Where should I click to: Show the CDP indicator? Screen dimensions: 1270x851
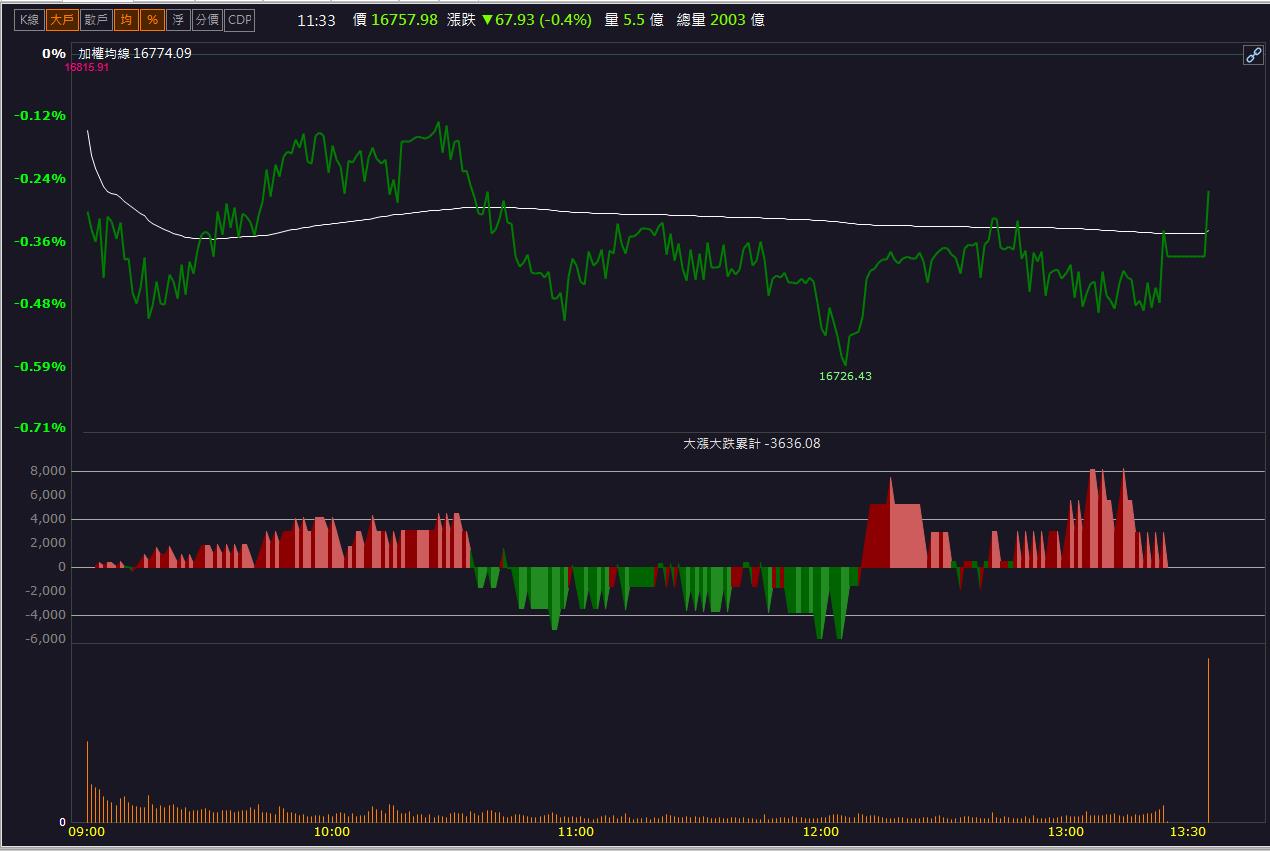click(239, 20)
